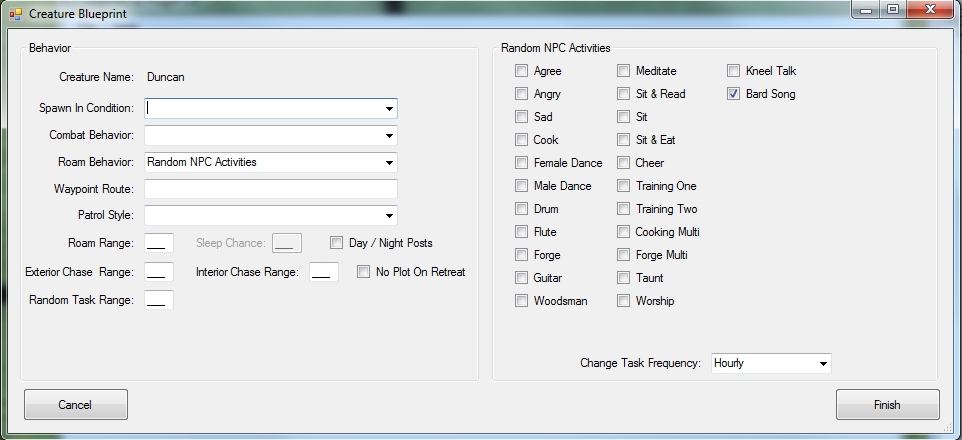The height and width of the screenshot is (440, 962).
Task: Expand the Combat Behavior dropdown
Action: [x=388, y=136]
